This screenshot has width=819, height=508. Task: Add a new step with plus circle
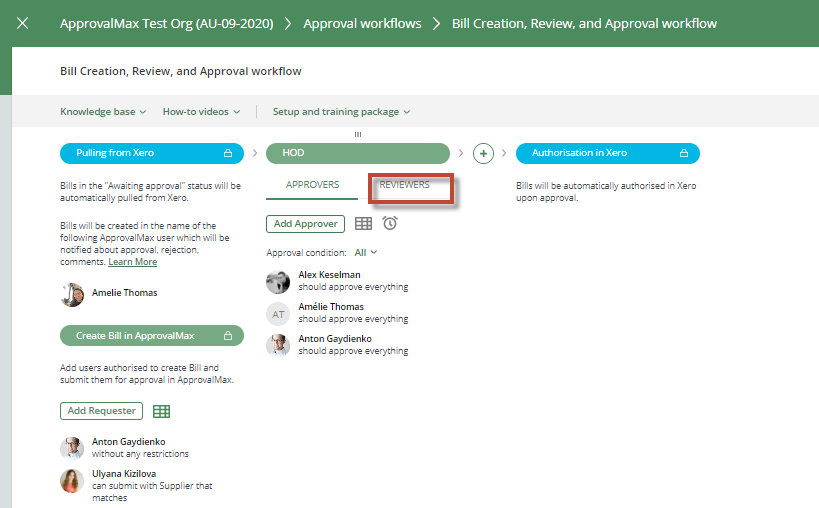(x=483, y=153)
